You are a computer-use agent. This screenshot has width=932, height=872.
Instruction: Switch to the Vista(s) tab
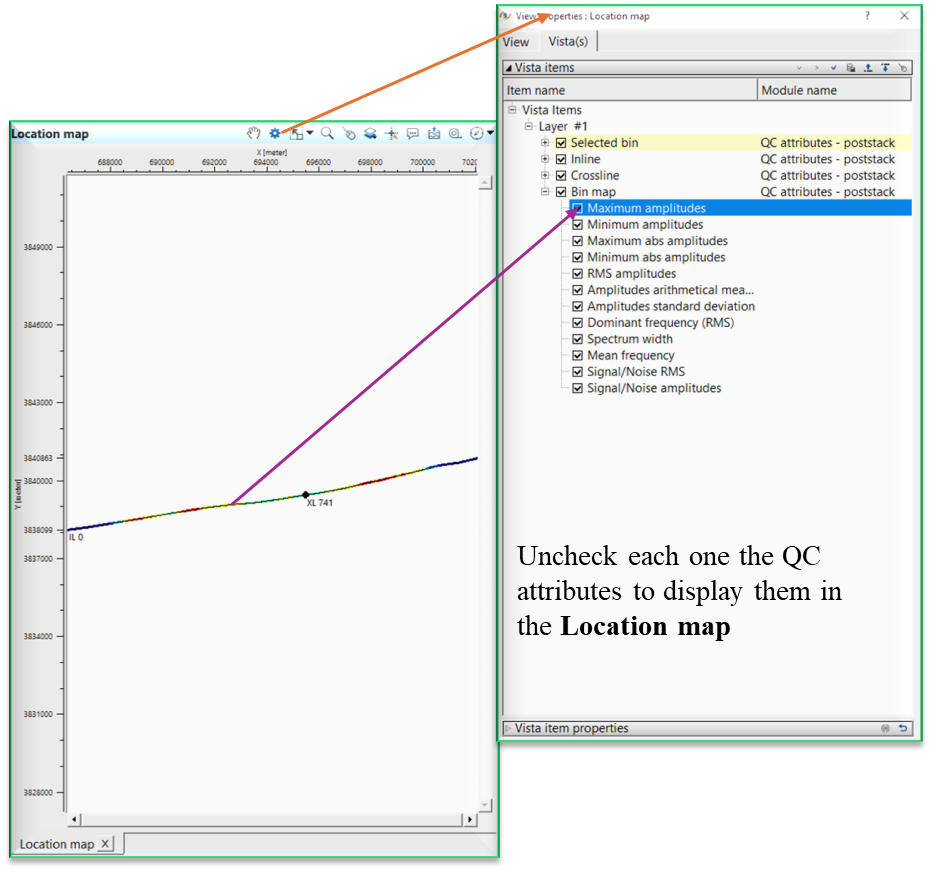click(x=568, y=41)
